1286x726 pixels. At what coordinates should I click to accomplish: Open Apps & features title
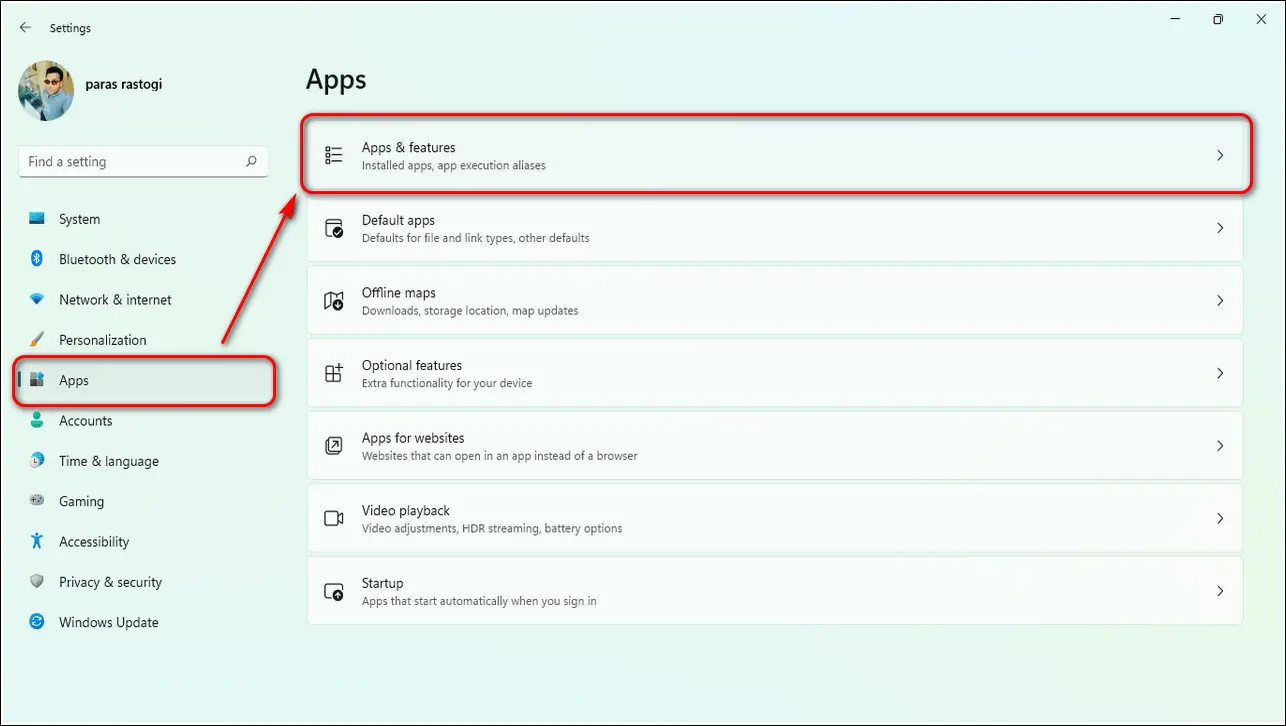[x=408, y=147]
